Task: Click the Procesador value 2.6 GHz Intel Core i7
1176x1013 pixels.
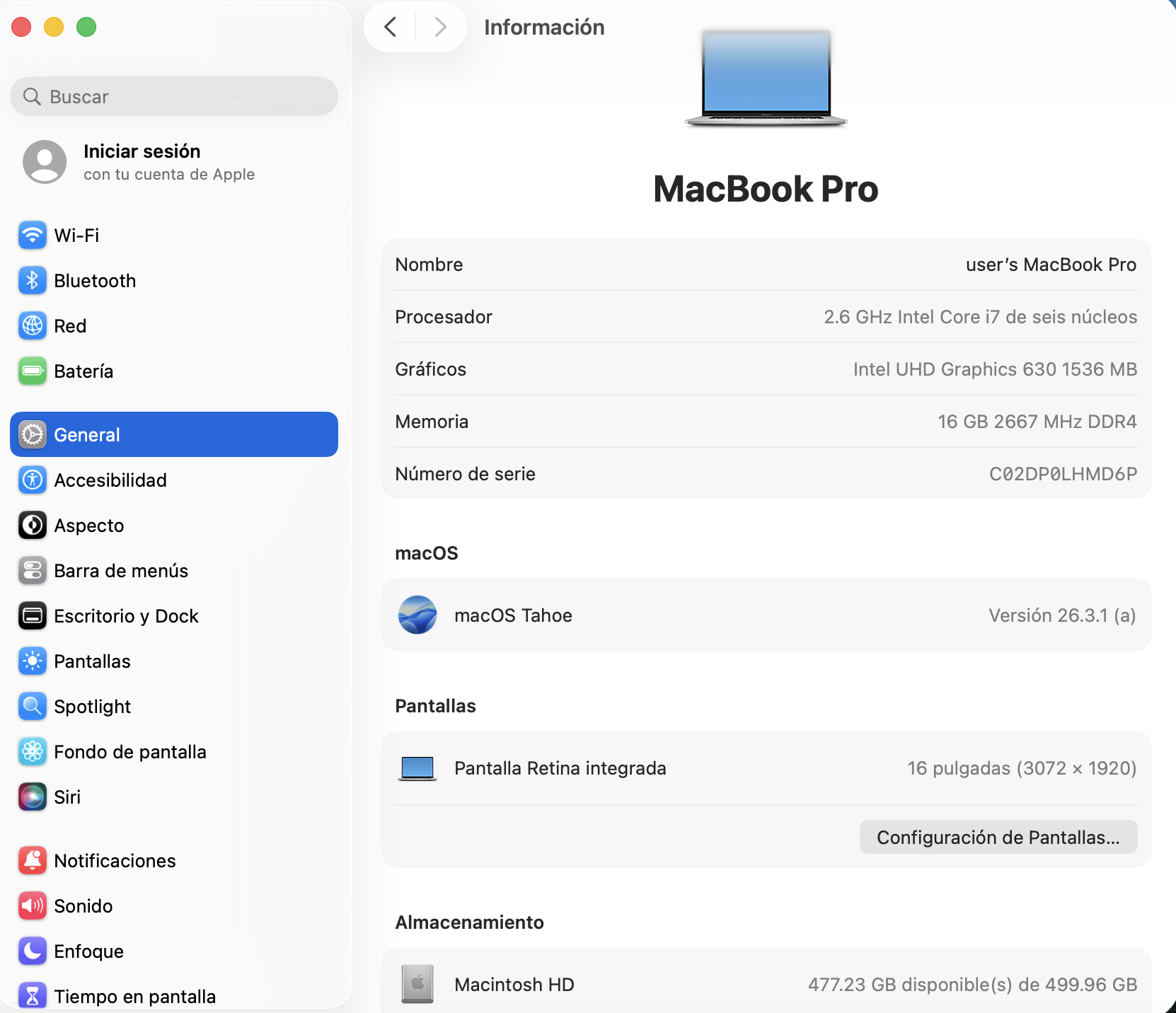Action: [x=980, y=317]
